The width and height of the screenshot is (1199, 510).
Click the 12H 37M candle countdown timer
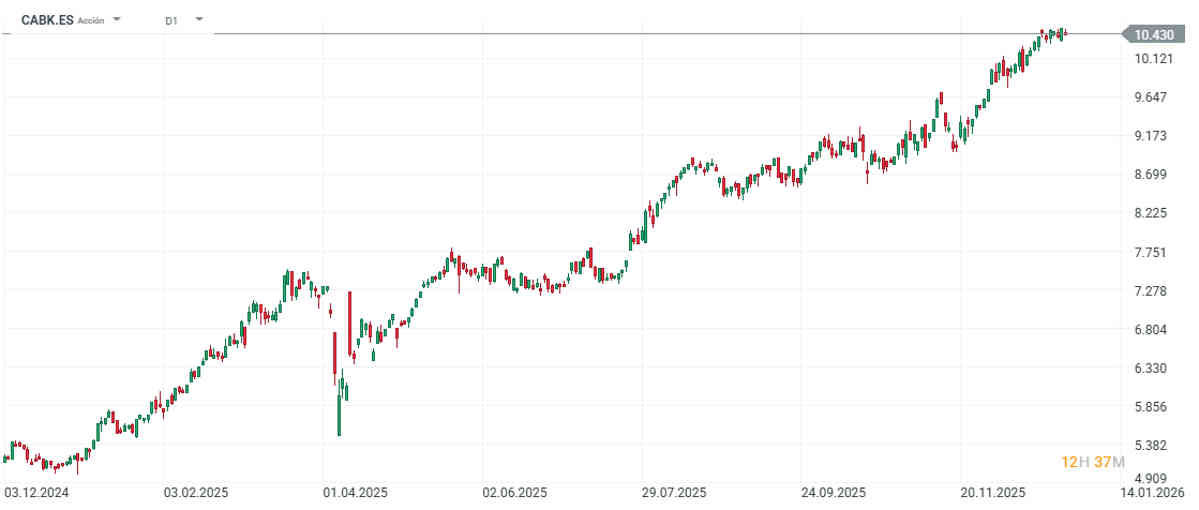tap(1093, 461)
